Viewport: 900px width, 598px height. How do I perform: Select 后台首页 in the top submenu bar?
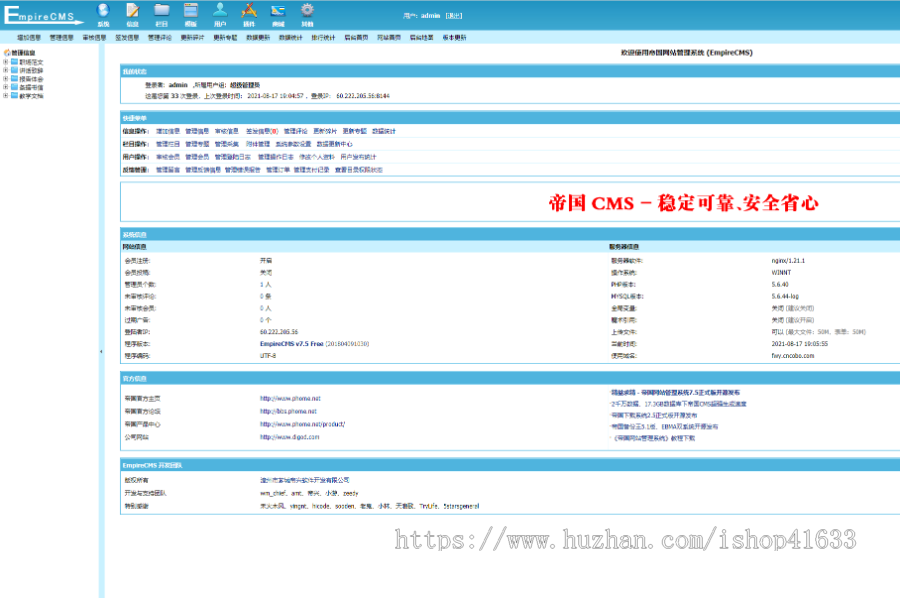356,37
